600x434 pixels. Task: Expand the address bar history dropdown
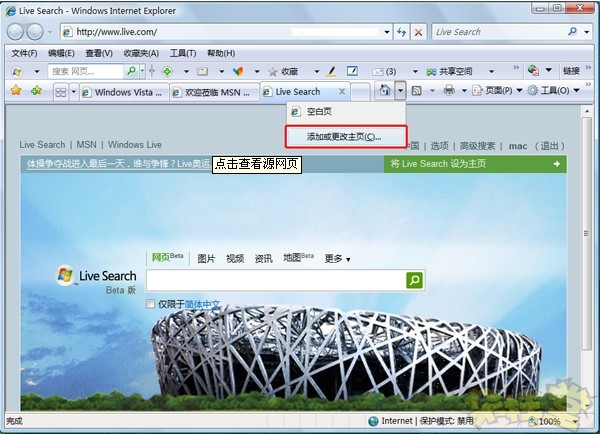click(x=387, y=32)
